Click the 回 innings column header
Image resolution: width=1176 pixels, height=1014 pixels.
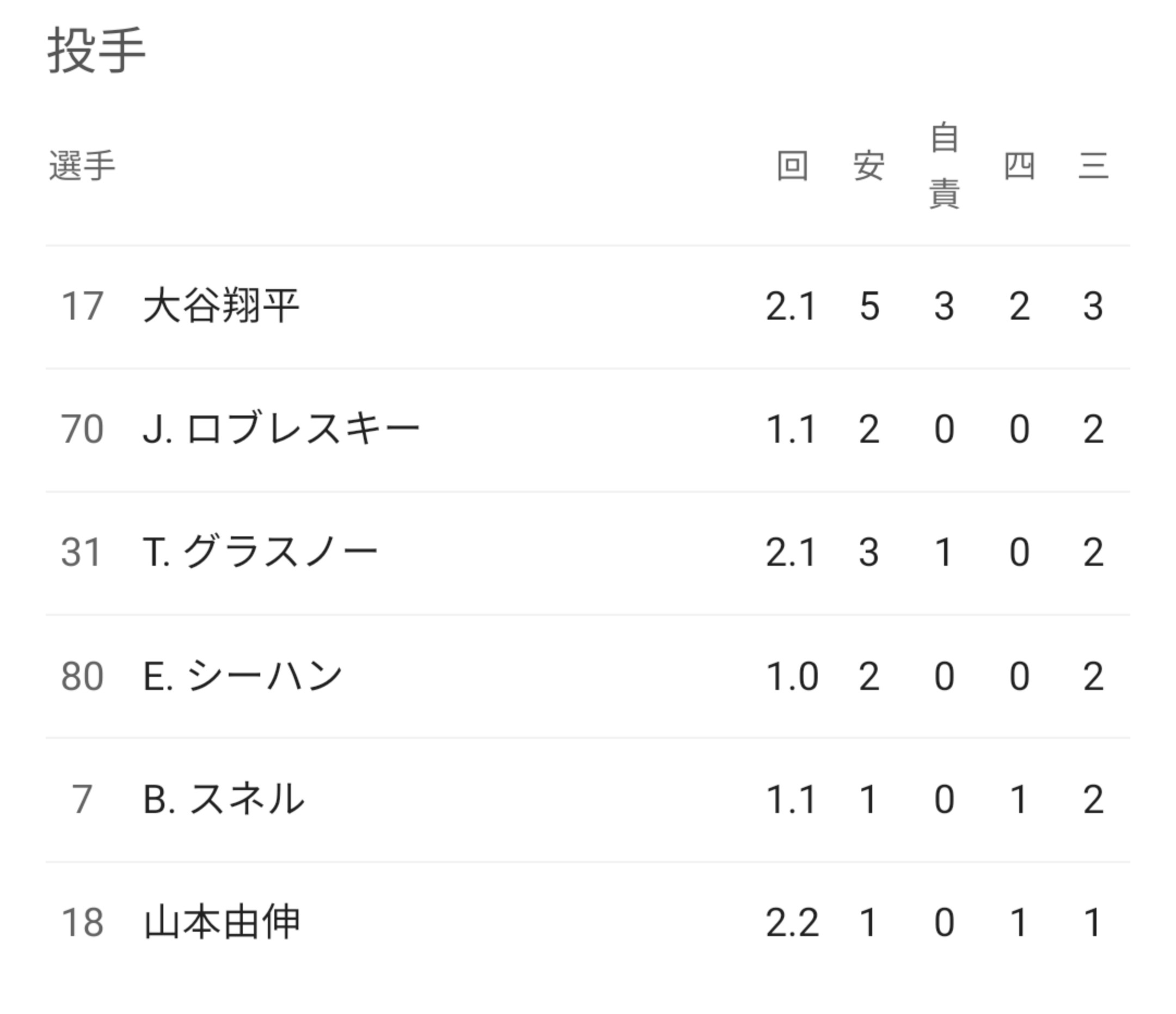pos(792,166)
